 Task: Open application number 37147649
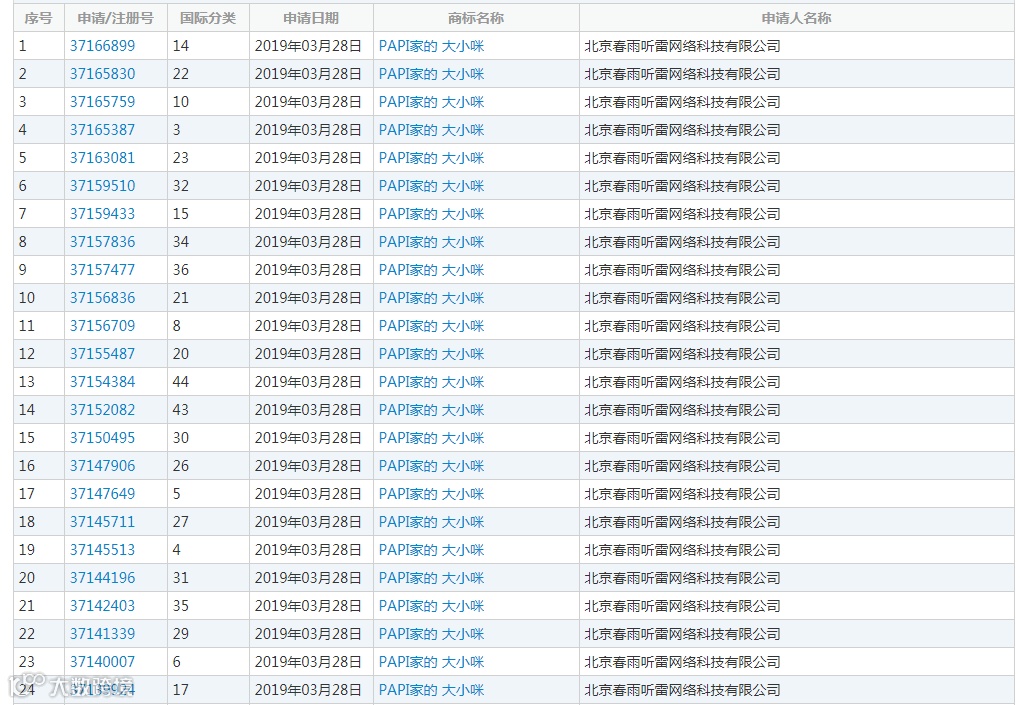click(x=103, y=494)
